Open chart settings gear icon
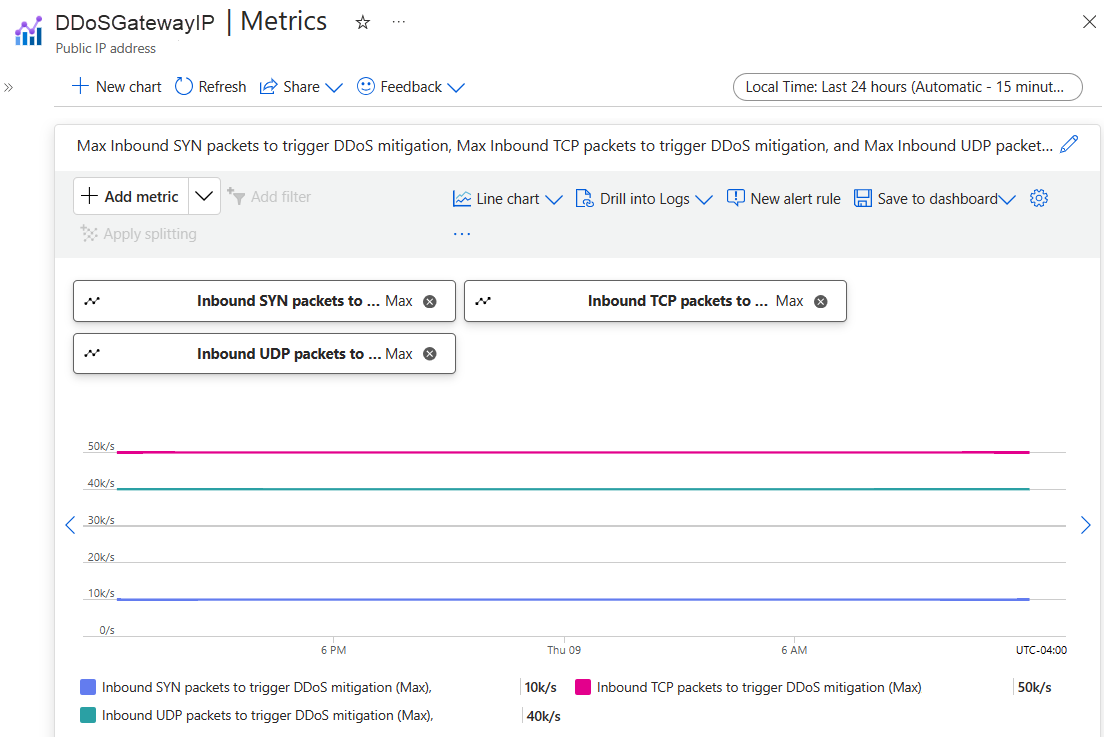The height and width of the screenshot is (737, 1104). [x=1039, y=198]
